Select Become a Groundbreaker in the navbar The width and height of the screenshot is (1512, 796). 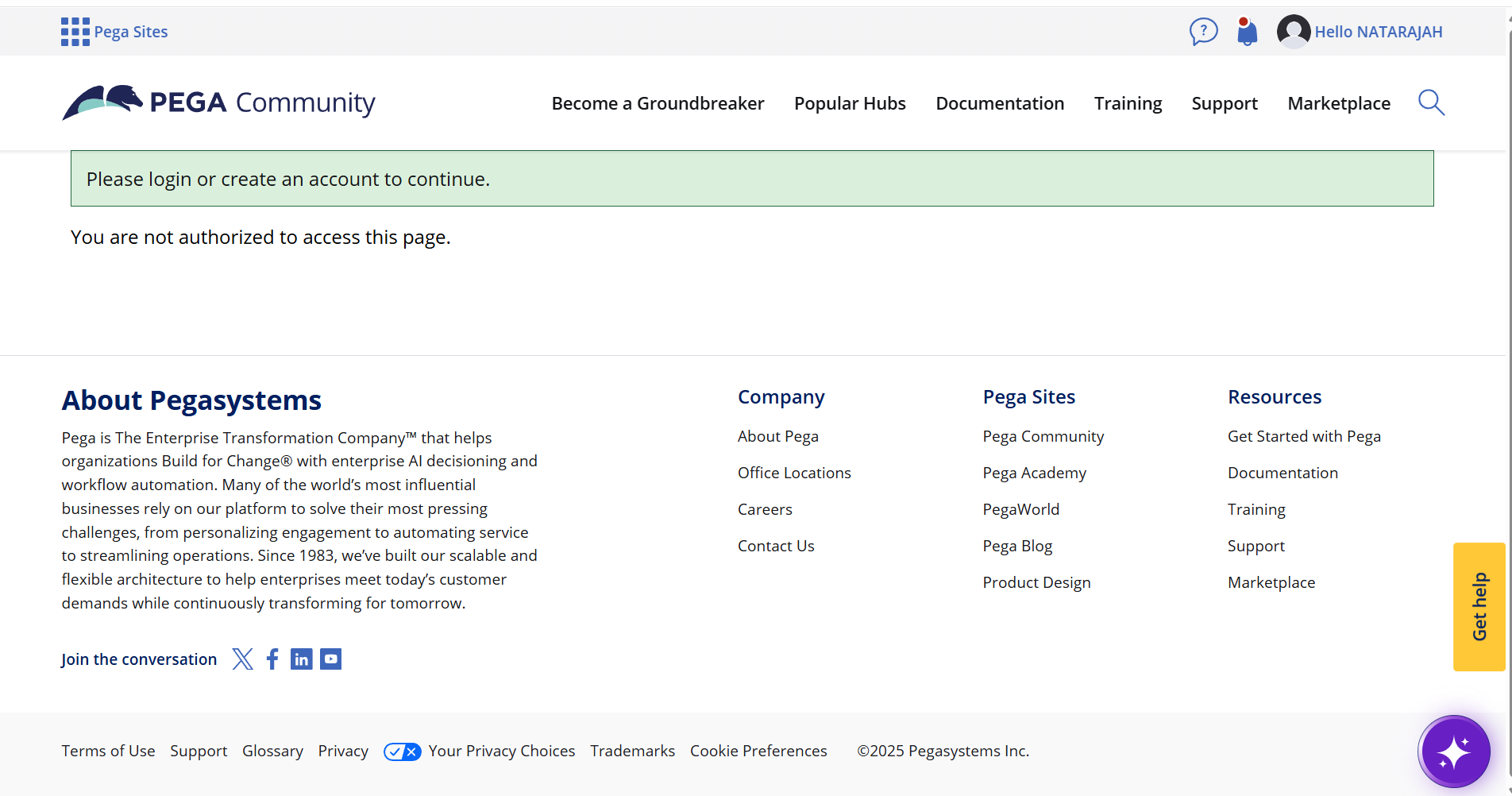click(x=658, y=102)
